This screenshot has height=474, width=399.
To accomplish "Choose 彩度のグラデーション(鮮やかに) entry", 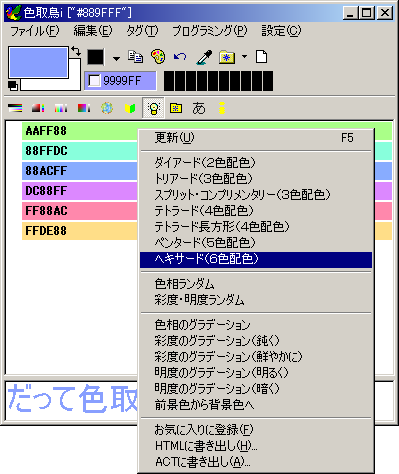I will (256, 357).
